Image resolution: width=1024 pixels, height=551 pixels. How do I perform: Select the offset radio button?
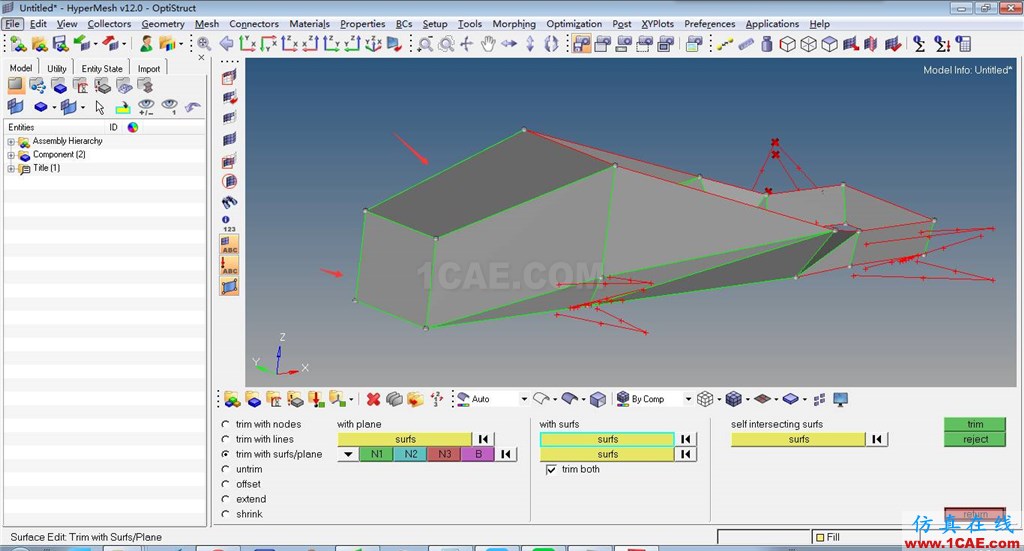tap(225, 484)
